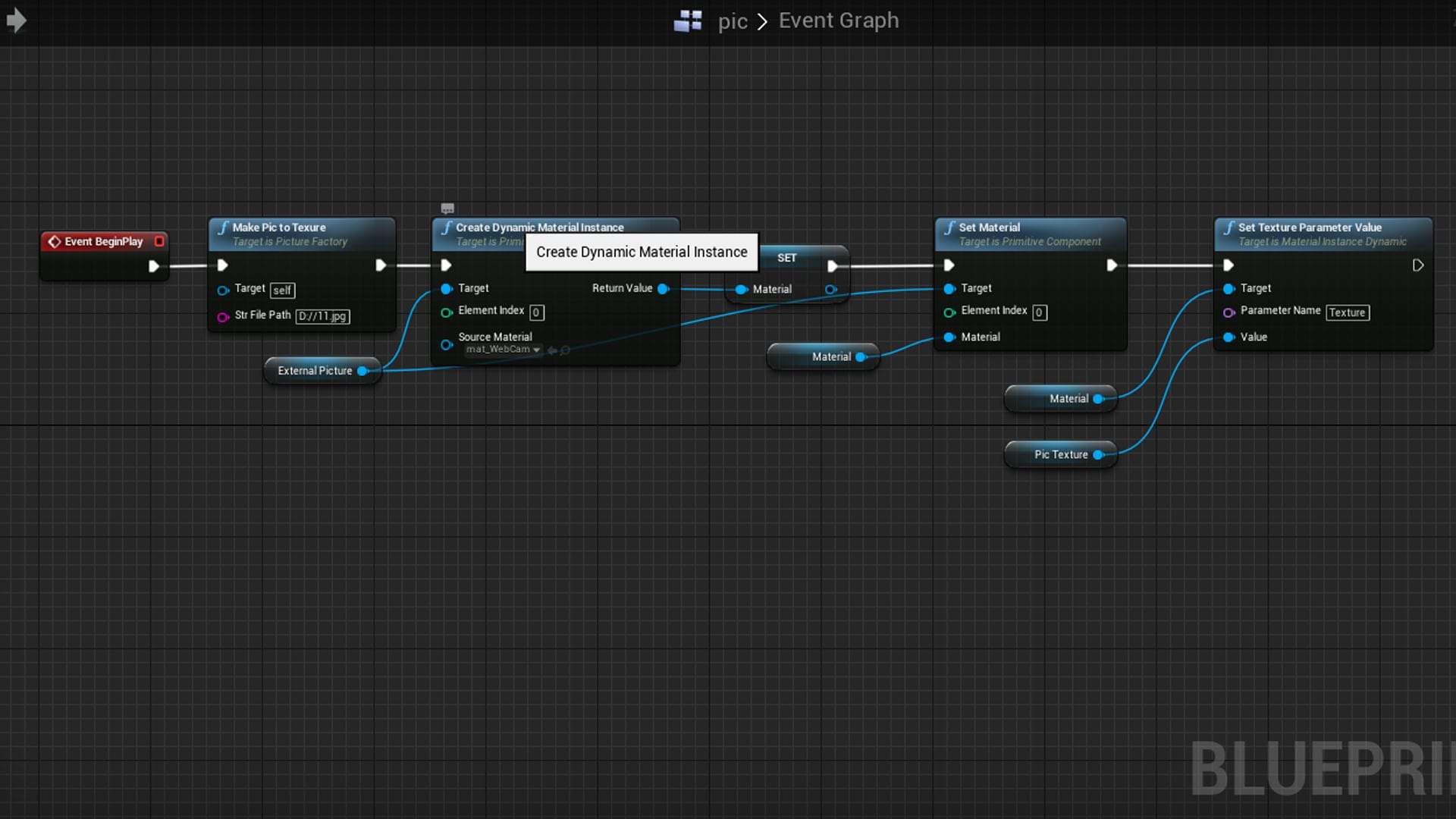Screen dimensions: 1456x819
Task: Click the red delegate square on Event BeginPlay
Action: click(159, 241)
